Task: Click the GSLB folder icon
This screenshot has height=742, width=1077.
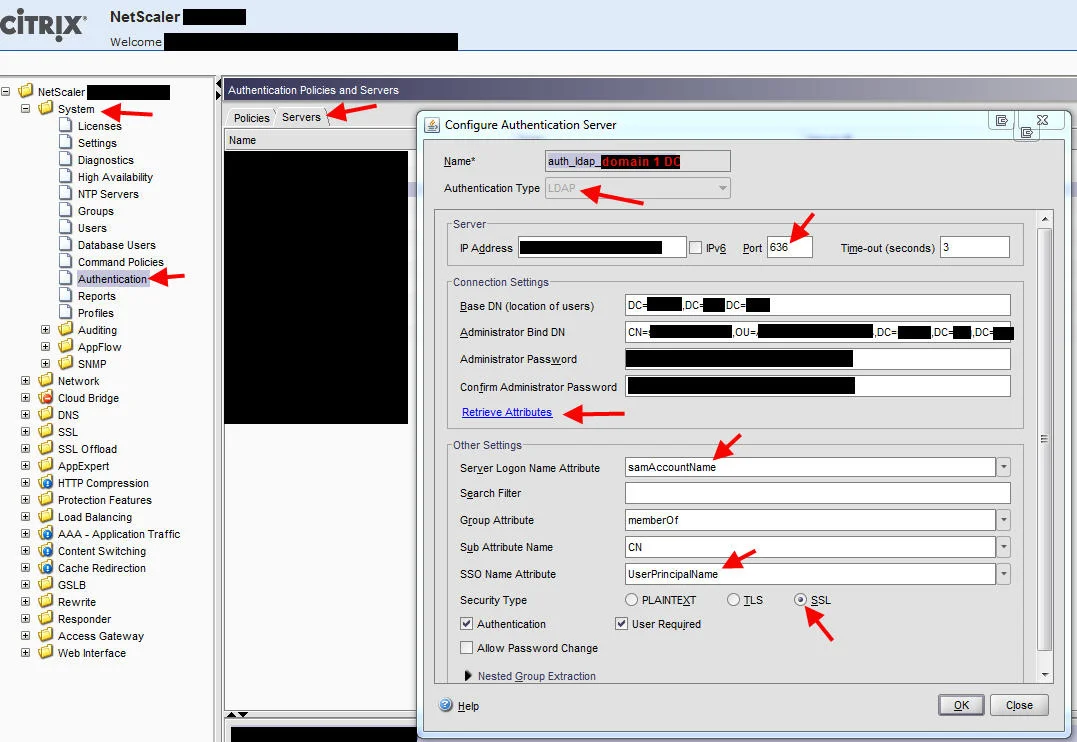Action: (46, 584)
